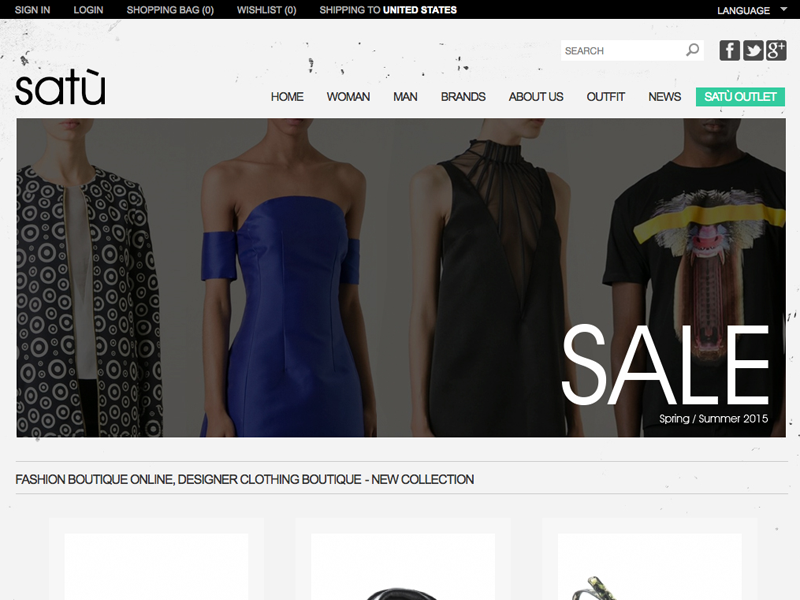Go to the Home menu item
800x600 pixels.
click(287, 97)
